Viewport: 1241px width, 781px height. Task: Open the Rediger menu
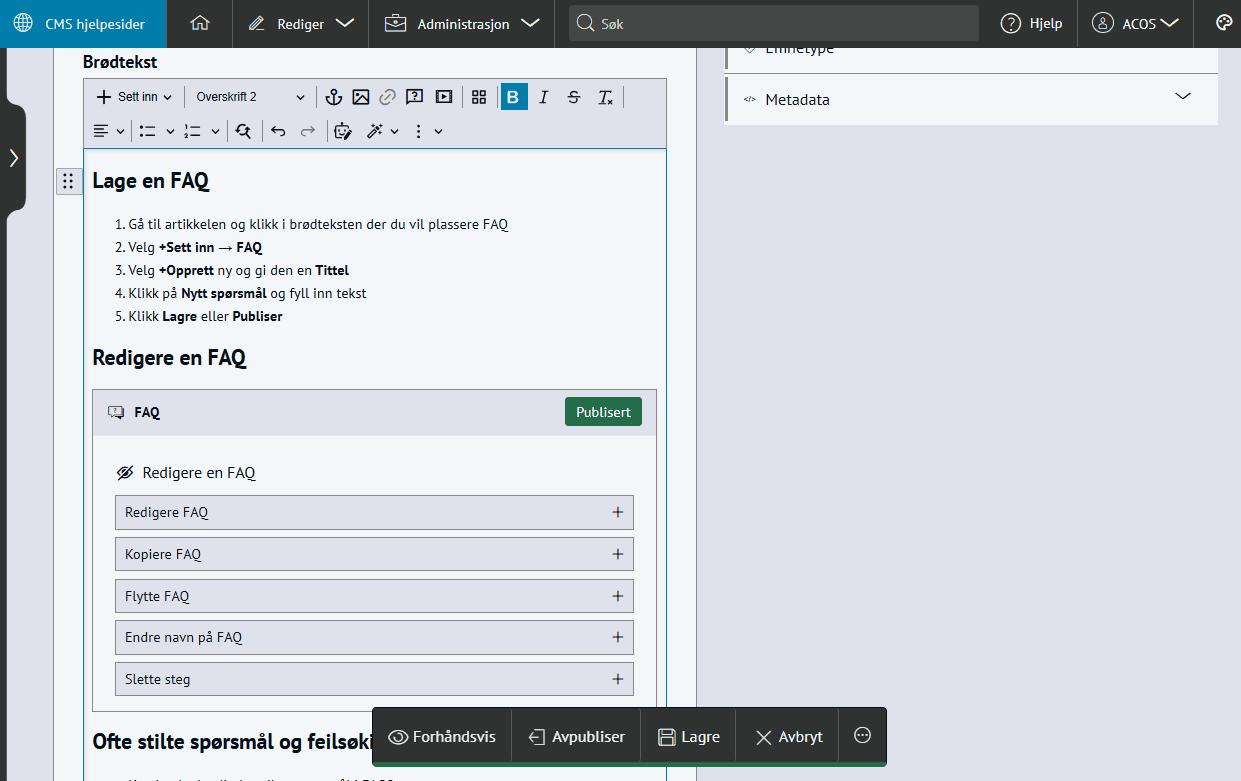[x=301, y=24]
